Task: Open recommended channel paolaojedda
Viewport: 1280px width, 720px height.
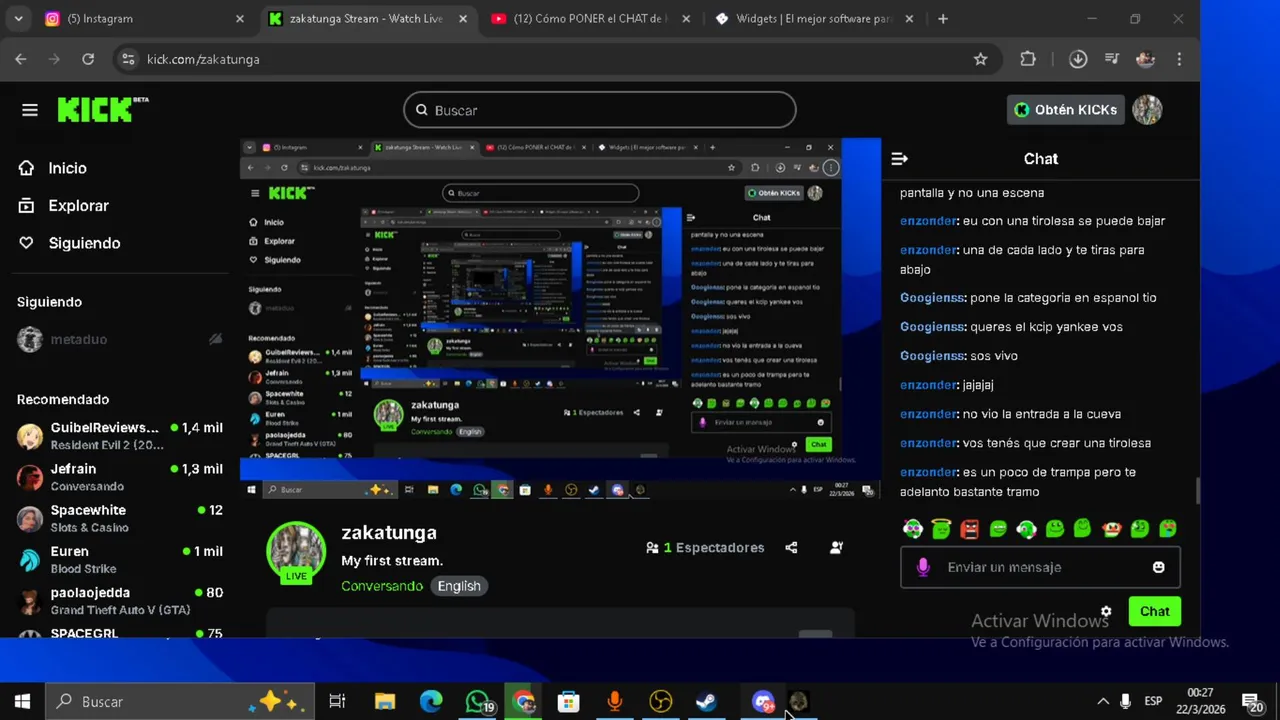Action: (x=120, y=600)
